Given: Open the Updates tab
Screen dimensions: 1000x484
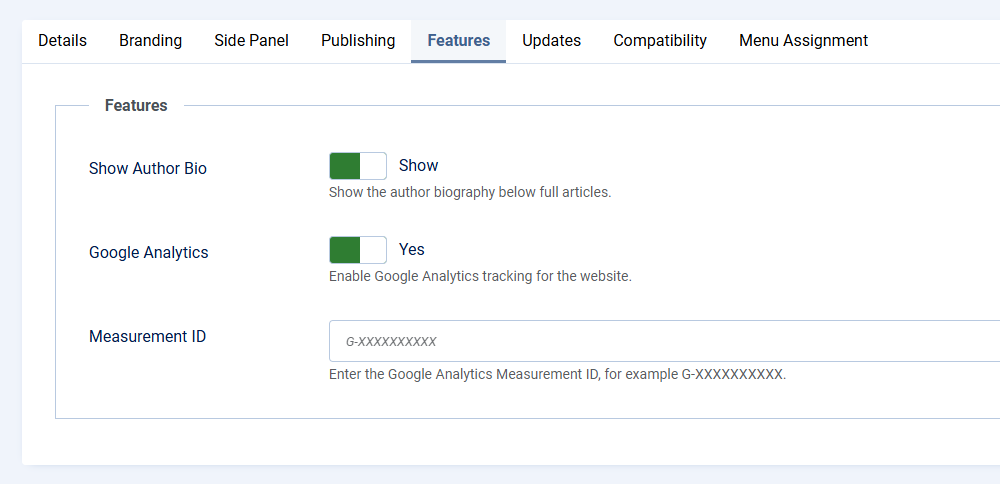Looking at the screenshot, I should coord(552,41).
